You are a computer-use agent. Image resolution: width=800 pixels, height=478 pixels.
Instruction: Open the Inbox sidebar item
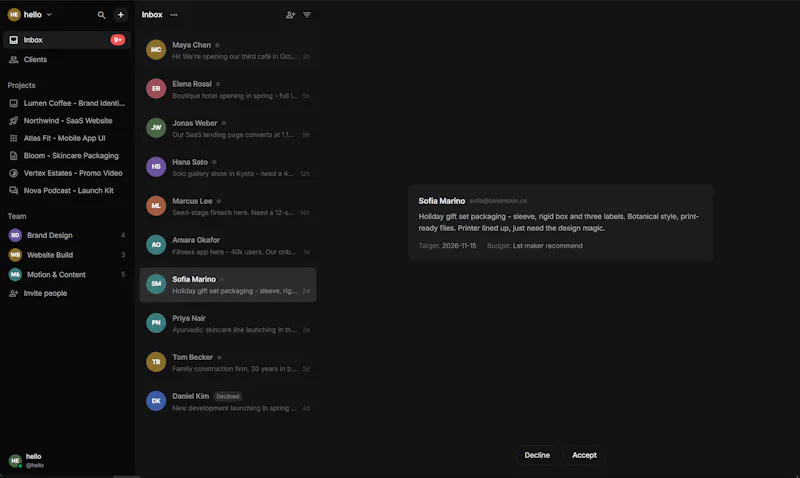tap(67, 40)
